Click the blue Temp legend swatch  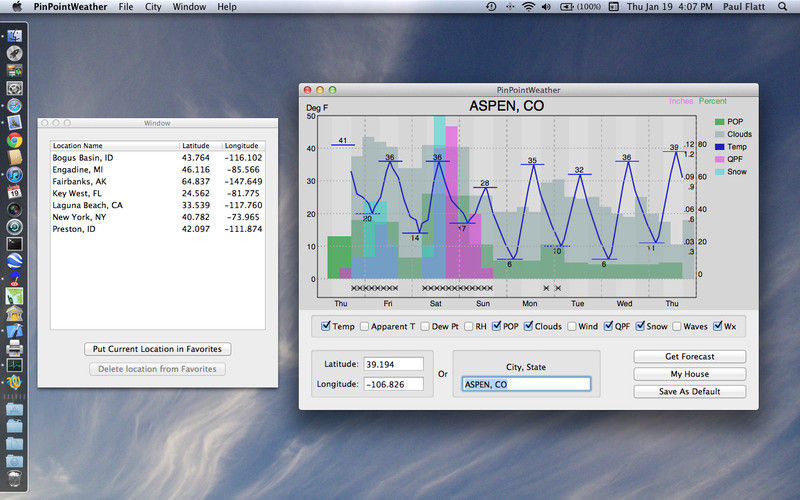719,147
